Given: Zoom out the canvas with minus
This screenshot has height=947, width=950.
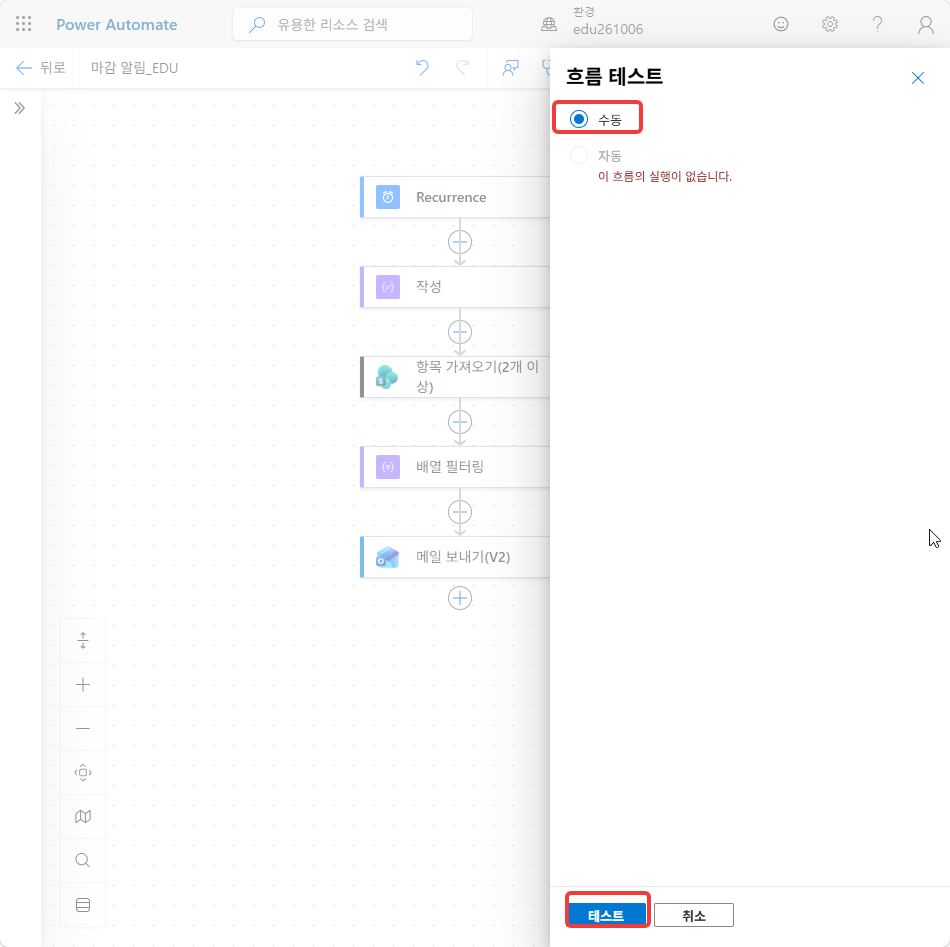Looking at the screenshot, I should [83, 728].
